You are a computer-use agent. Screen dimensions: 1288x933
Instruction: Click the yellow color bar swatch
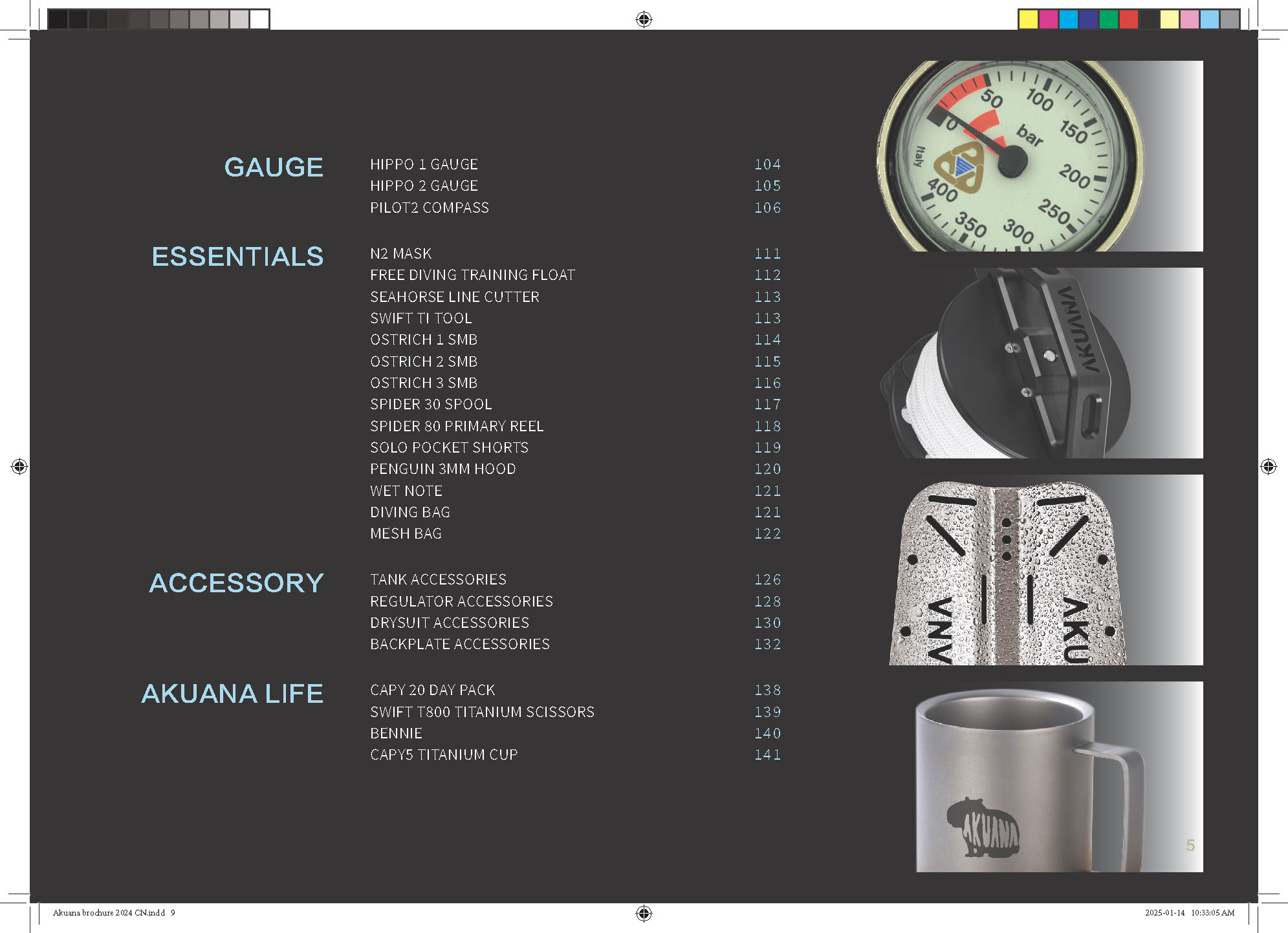(x=1028, y=19)
